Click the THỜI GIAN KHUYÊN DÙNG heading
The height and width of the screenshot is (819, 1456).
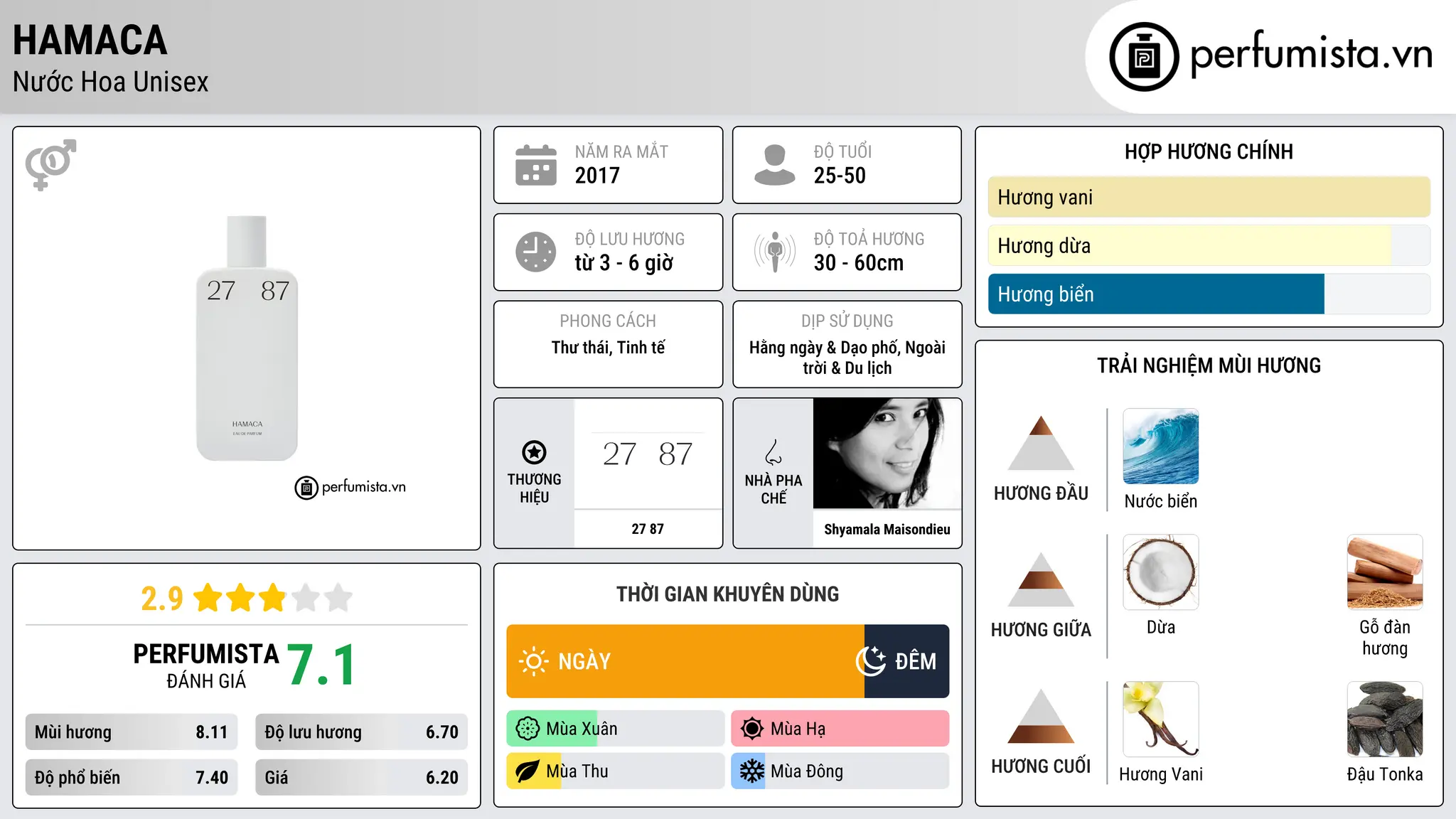click(x=728, y=594)
